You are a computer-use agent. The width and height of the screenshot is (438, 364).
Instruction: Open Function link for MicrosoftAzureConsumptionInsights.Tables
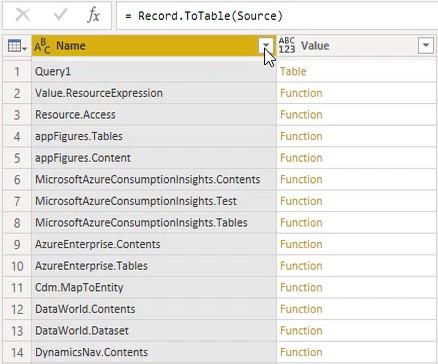coord(301,223)
